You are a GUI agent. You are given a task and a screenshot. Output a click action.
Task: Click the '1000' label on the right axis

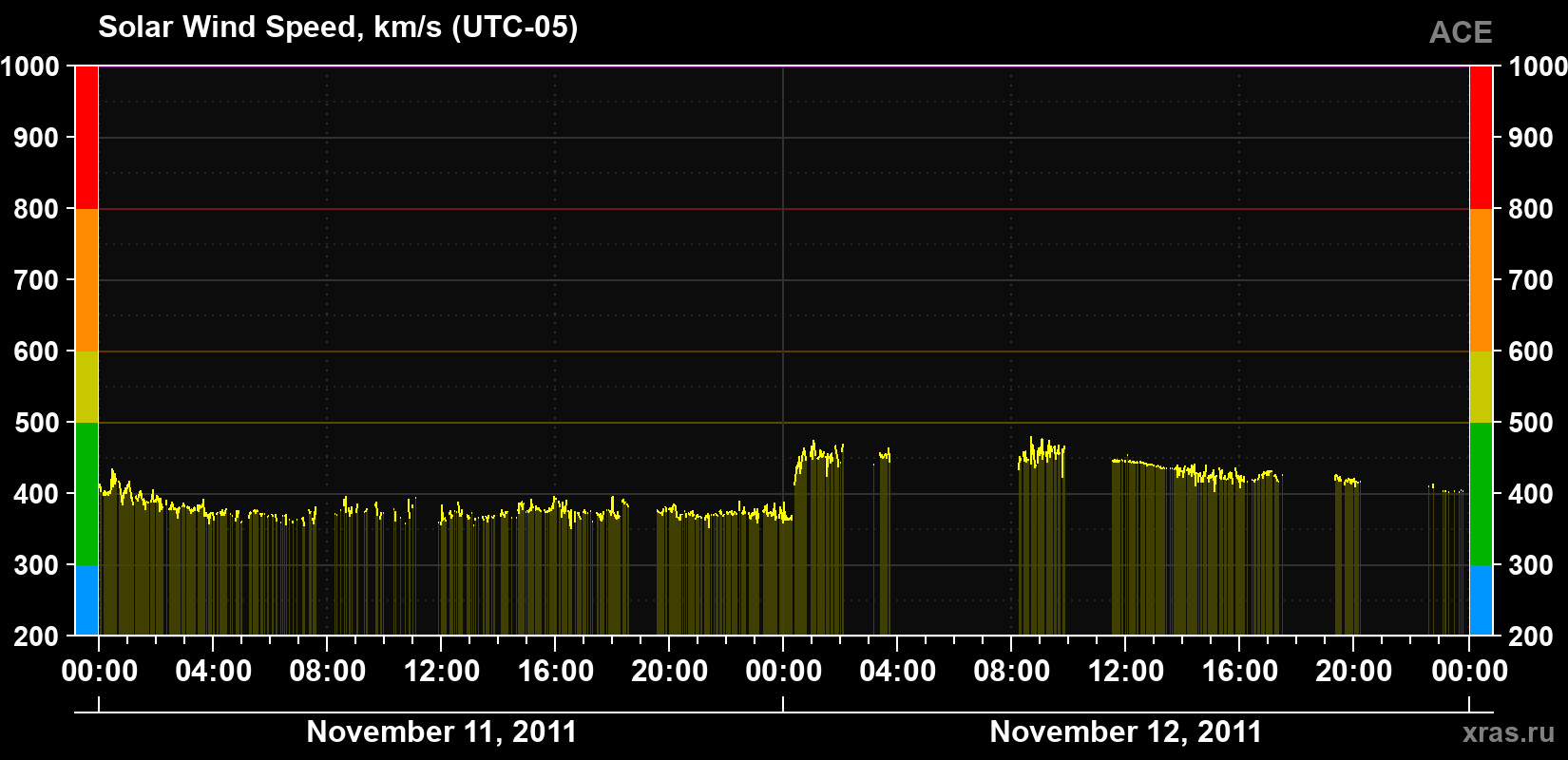click(x=1538, y=66)
